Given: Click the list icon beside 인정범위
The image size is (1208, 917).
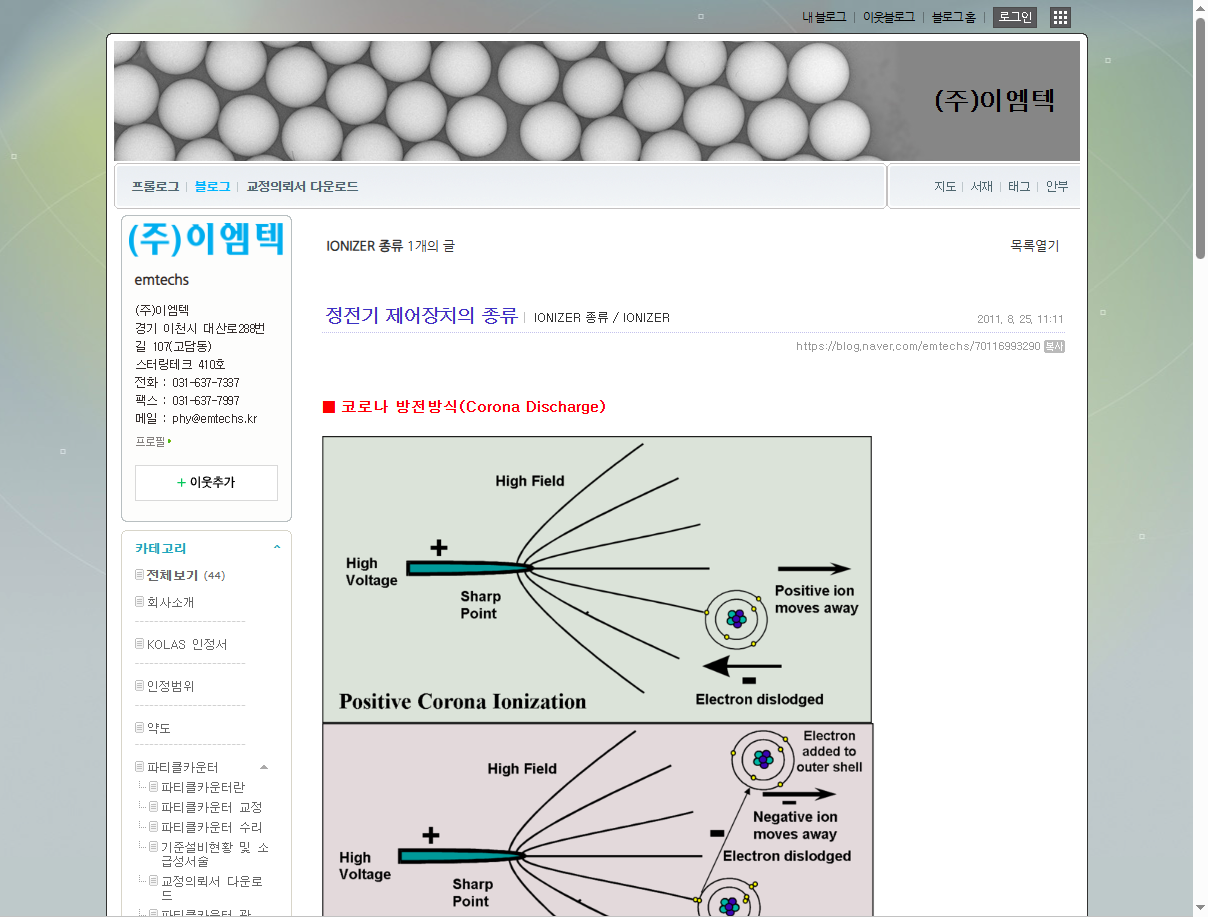Looking at the screenshot, I should click(140, 686).
